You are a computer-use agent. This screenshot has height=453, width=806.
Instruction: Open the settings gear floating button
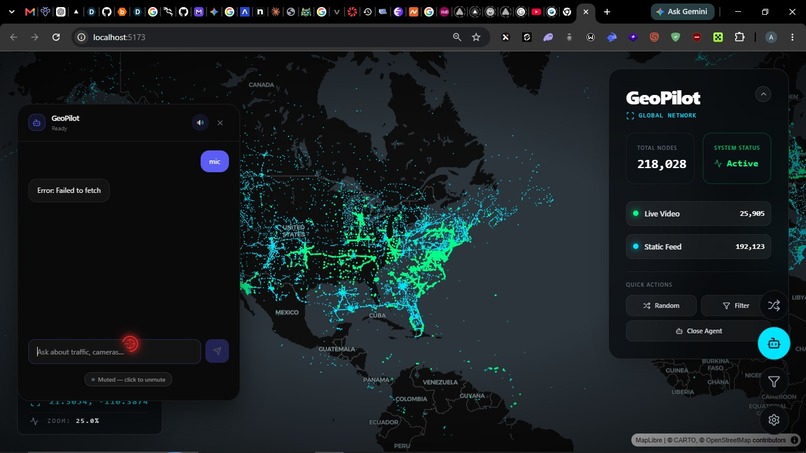pos(774,420)
